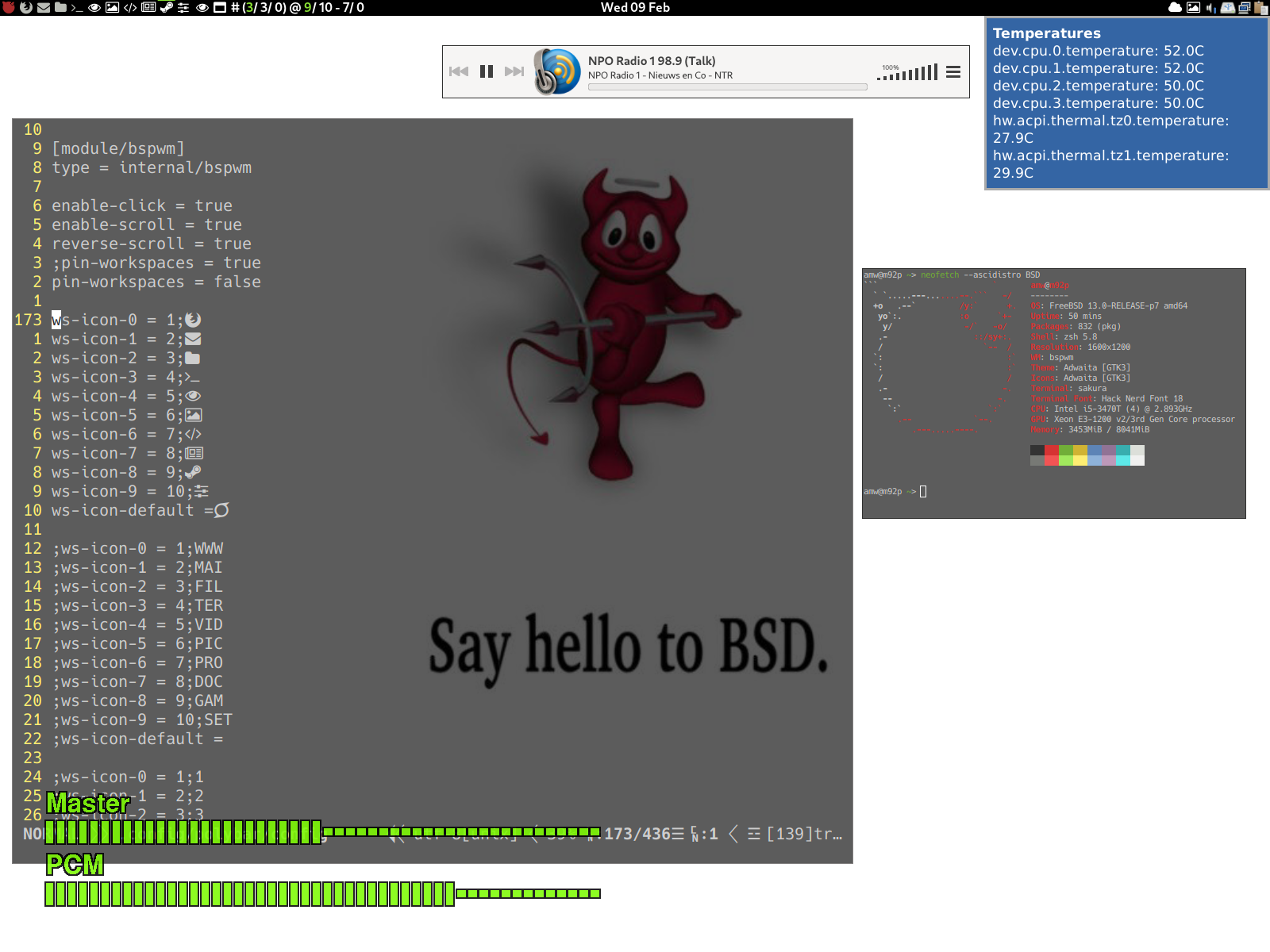Open the radio player hamburger menu
This screenshot has height=952, width=1270.
[953, 72]
